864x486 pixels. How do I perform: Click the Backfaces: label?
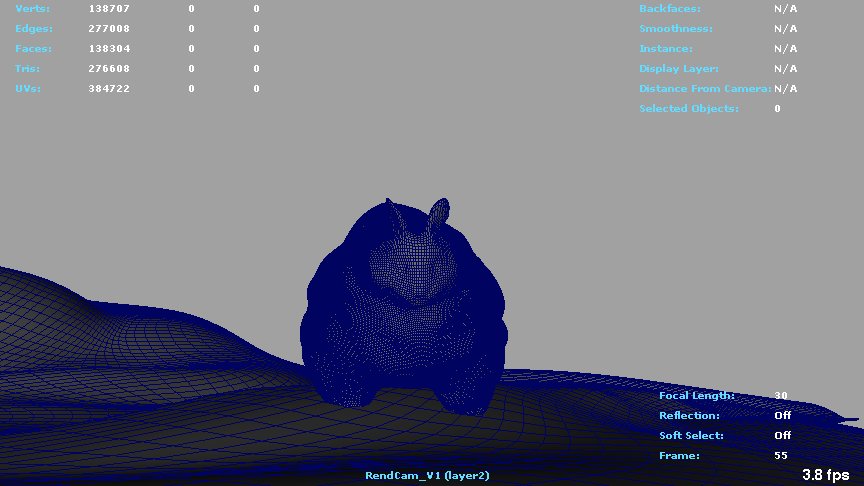click(670, 9)
